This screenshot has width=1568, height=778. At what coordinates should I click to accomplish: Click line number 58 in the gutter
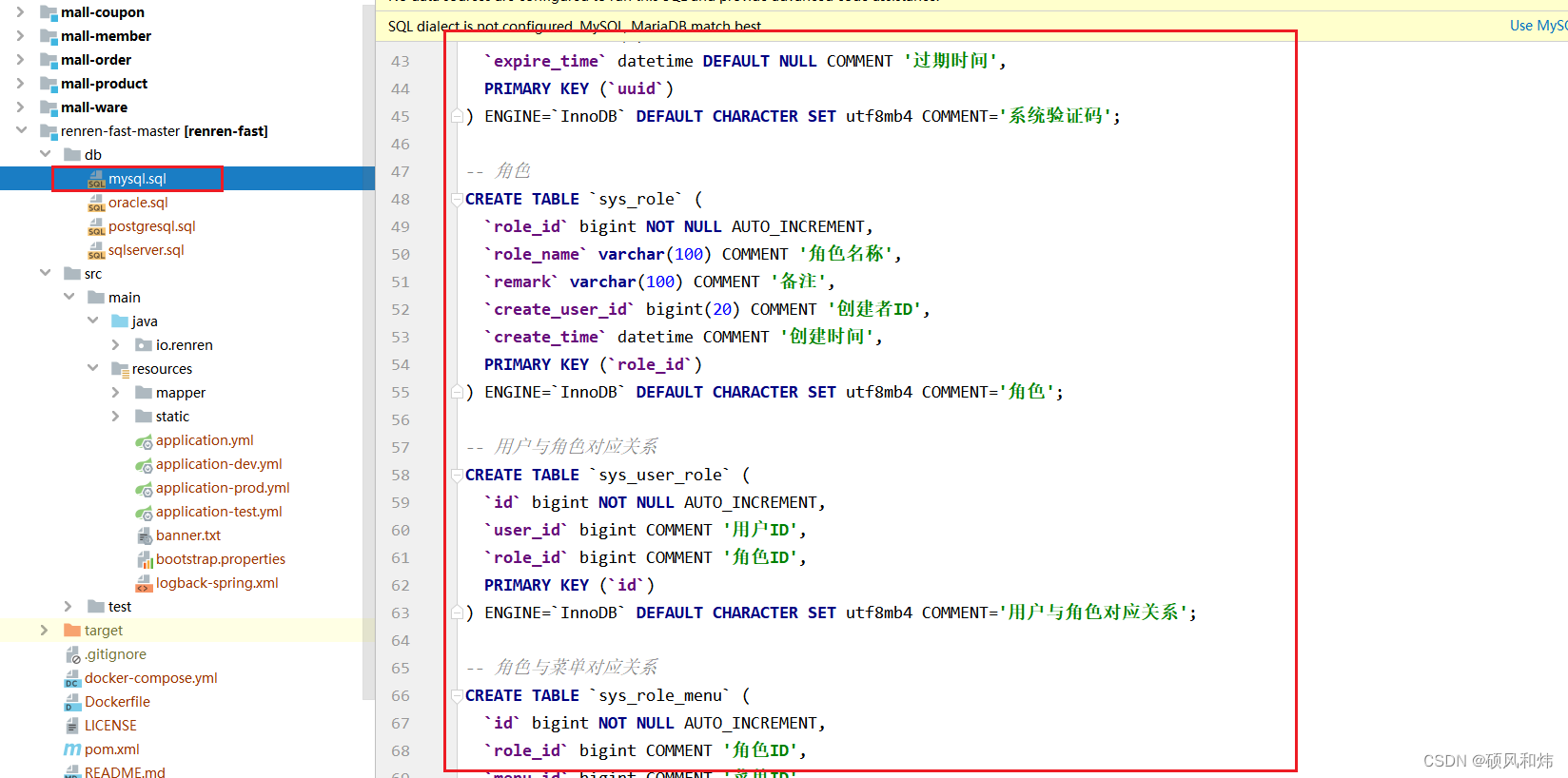[x=401, y=476]
